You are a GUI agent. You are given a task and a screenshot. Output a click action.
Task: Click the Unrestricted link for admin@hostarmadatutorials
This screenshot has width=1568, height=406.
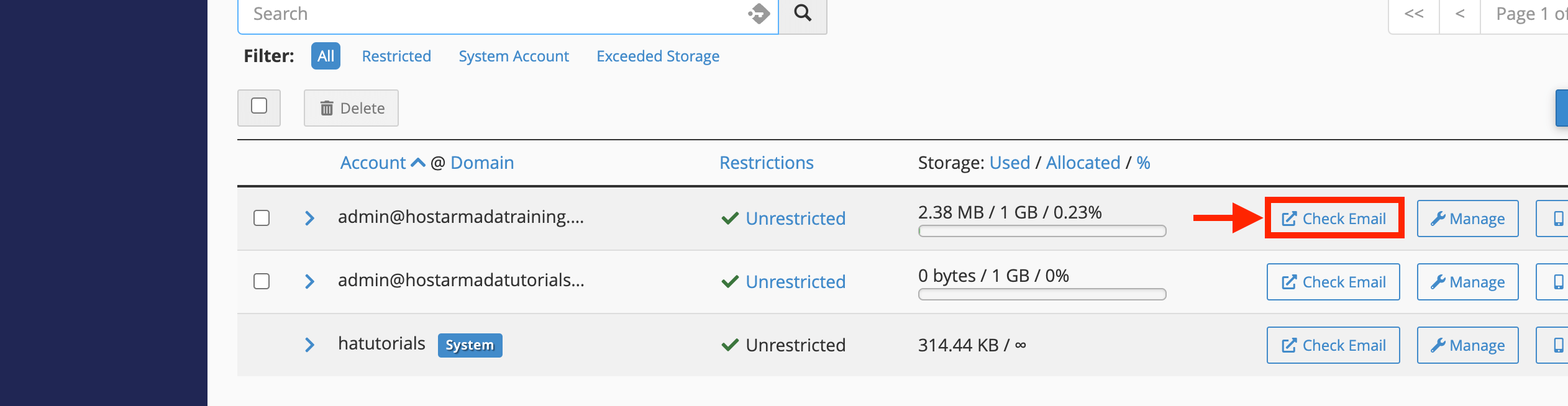point(795,282)
